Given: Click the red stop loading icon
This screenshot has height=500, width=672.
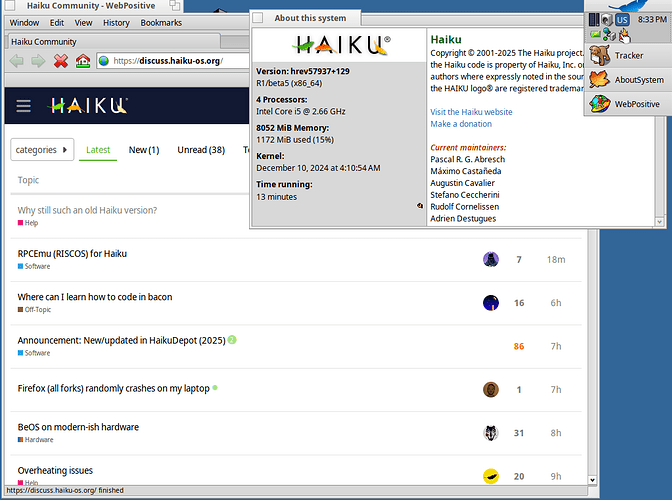Looking at the screenshot, I should (x=61, y=61).
